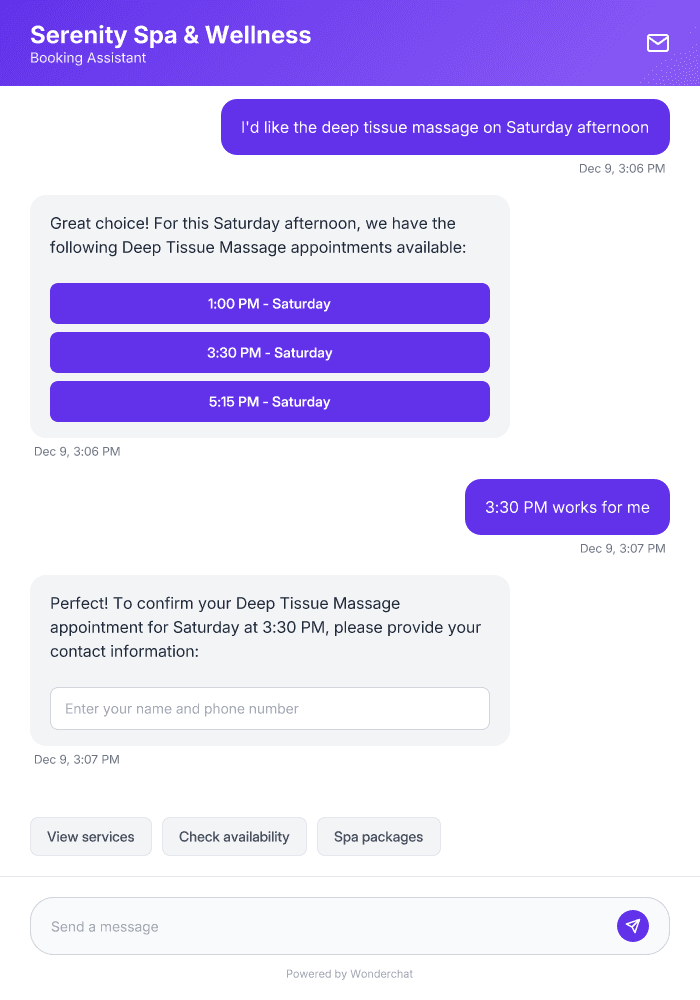
Task: Select the user's deep tissue massage message bubble
Action: (444, 127)
